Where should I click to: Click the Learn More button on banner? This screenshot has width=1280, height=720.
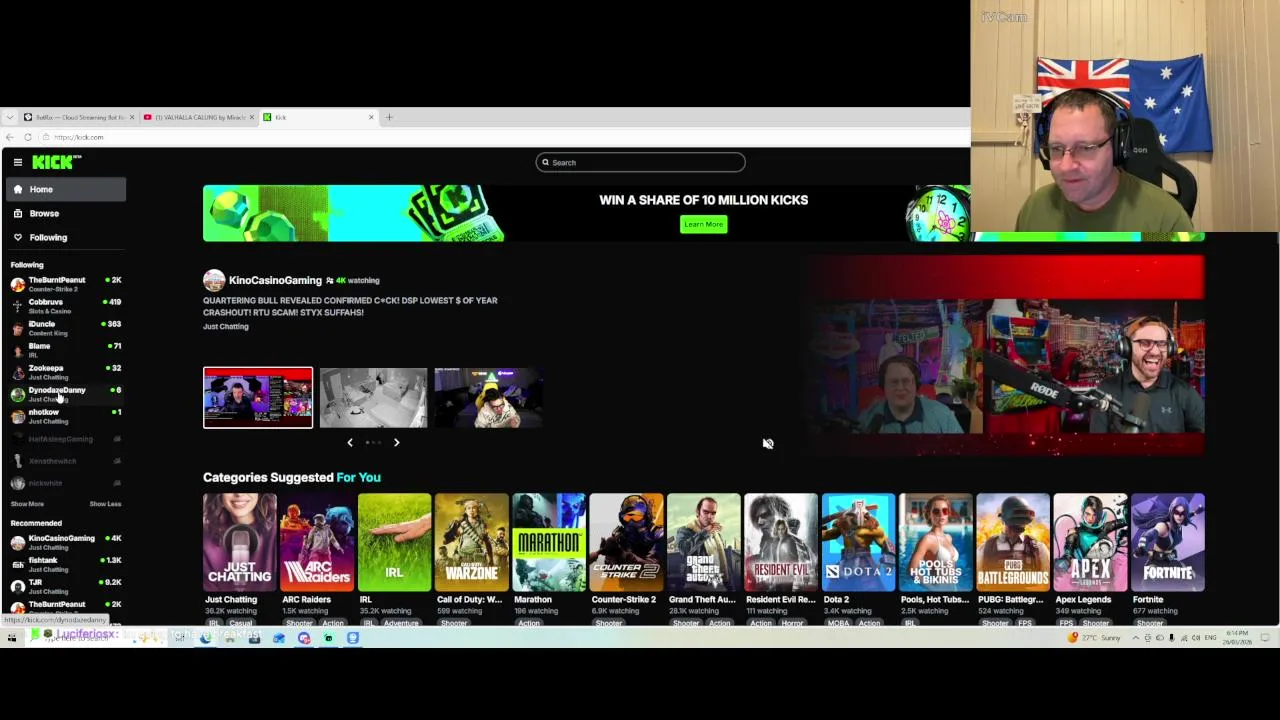coord(703,224)
